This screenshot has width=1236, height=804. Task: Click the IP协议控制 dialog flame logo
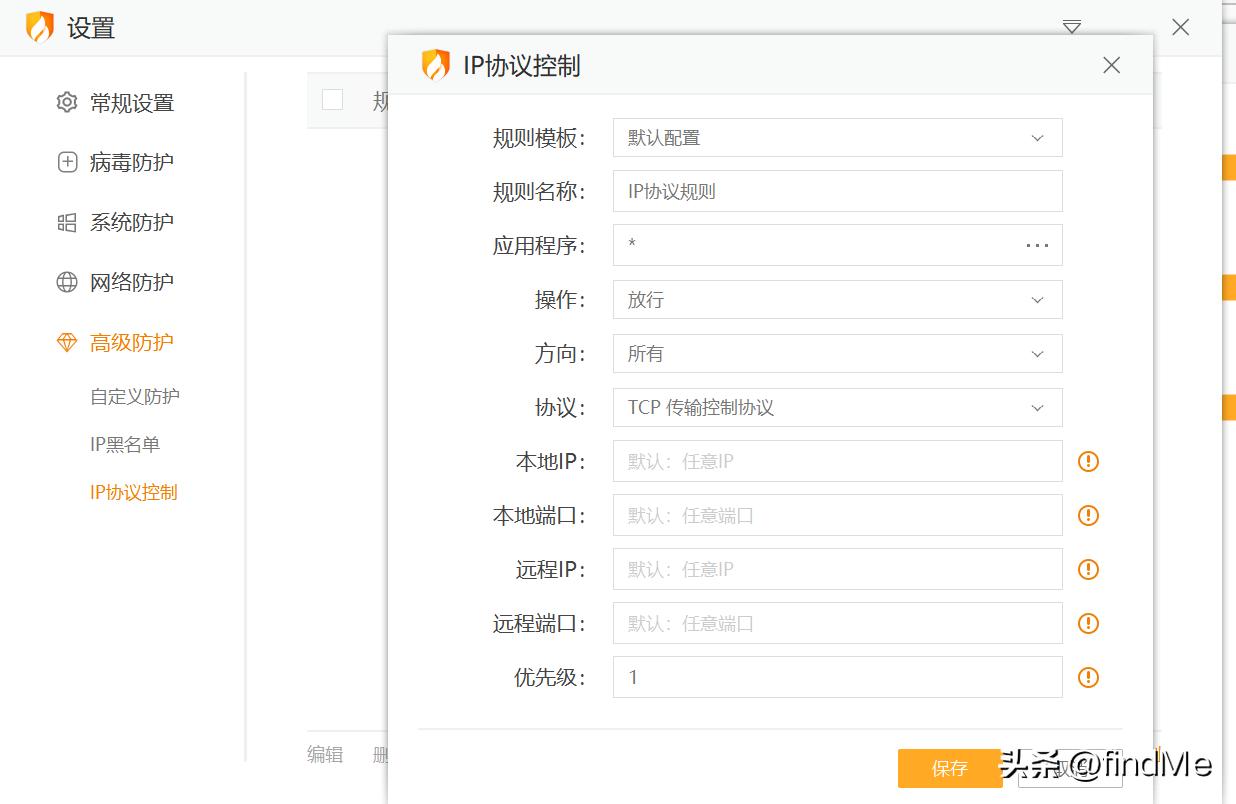coord(435,64)
